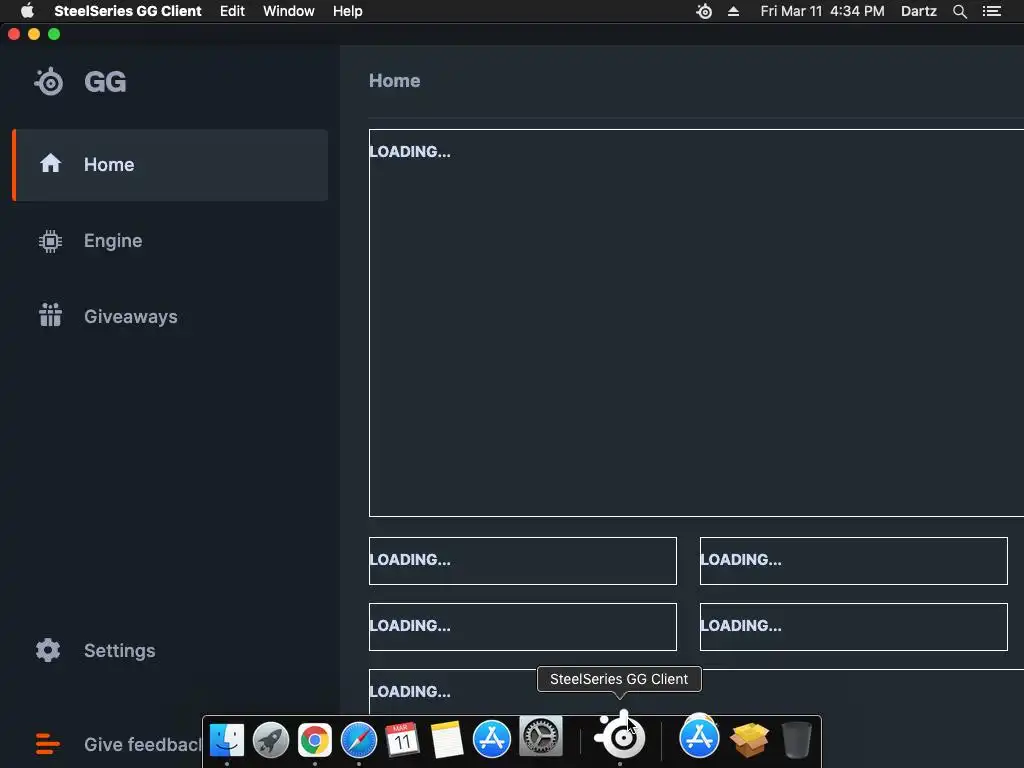This screenshot has height=768, width=1024.
Task: Click the Dartz user name
Action: [x=919, y=11]
